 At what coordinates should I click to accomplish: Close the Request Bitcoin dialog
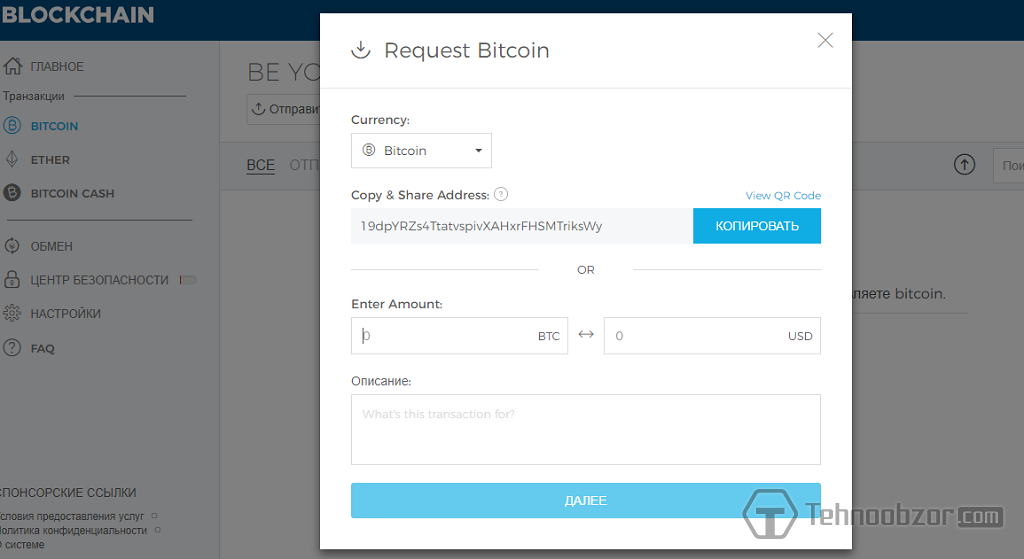[x=825, y=40]
